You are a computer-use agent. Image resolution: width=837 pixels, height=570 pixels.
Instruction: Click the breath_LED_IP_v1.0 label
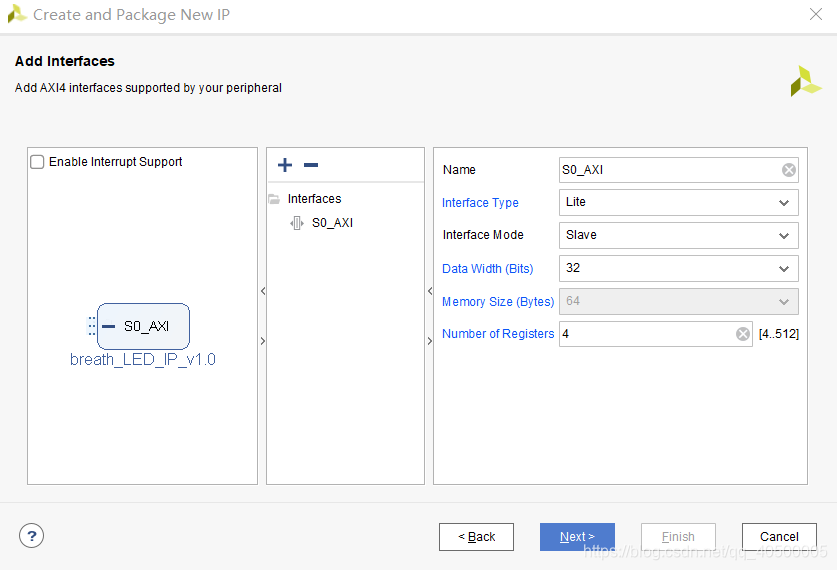pyautogui.click(x=143, y=359)
